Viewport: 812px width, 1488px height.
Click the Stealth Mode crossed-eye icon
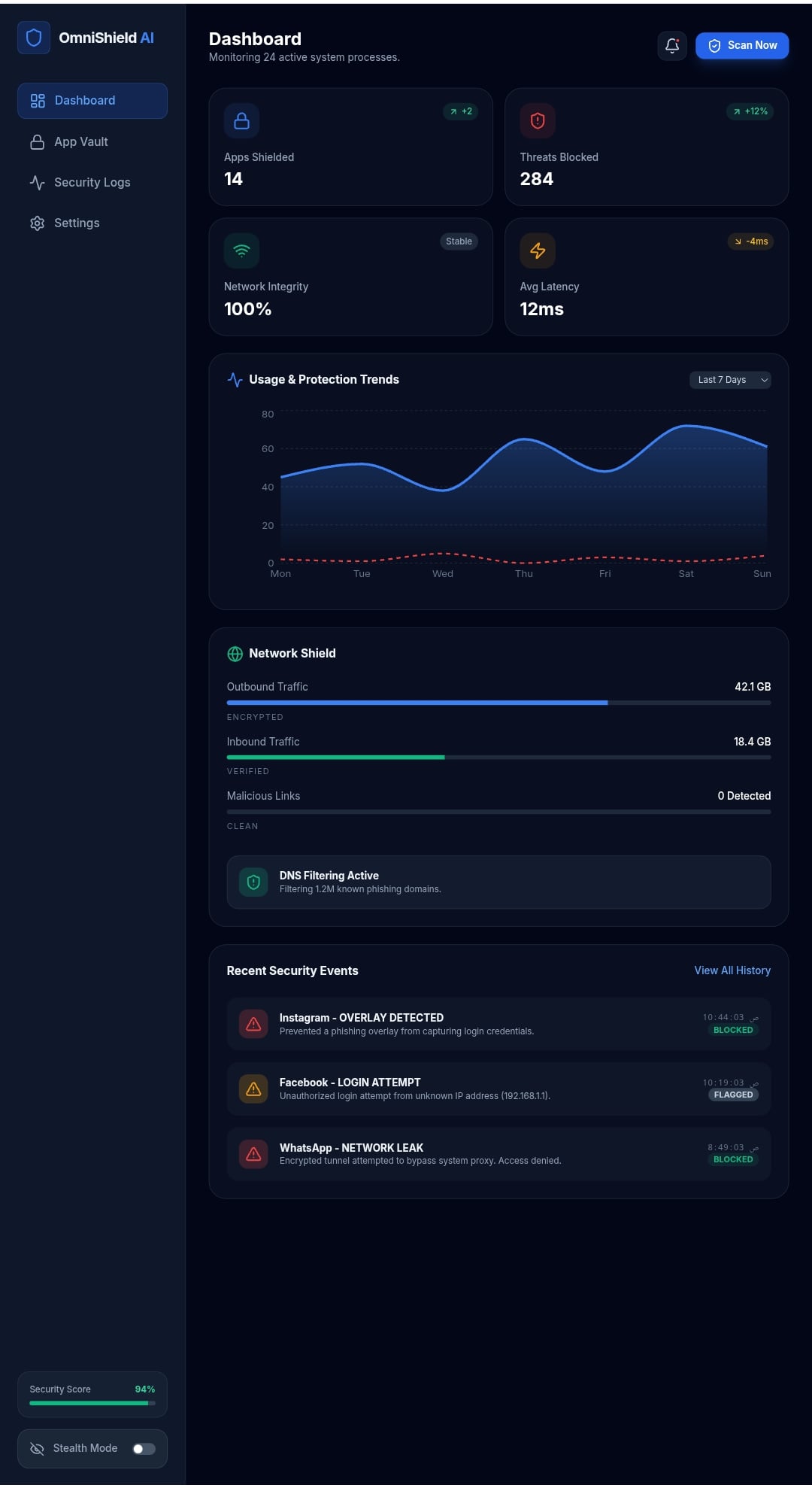[x=37, y=1449]
